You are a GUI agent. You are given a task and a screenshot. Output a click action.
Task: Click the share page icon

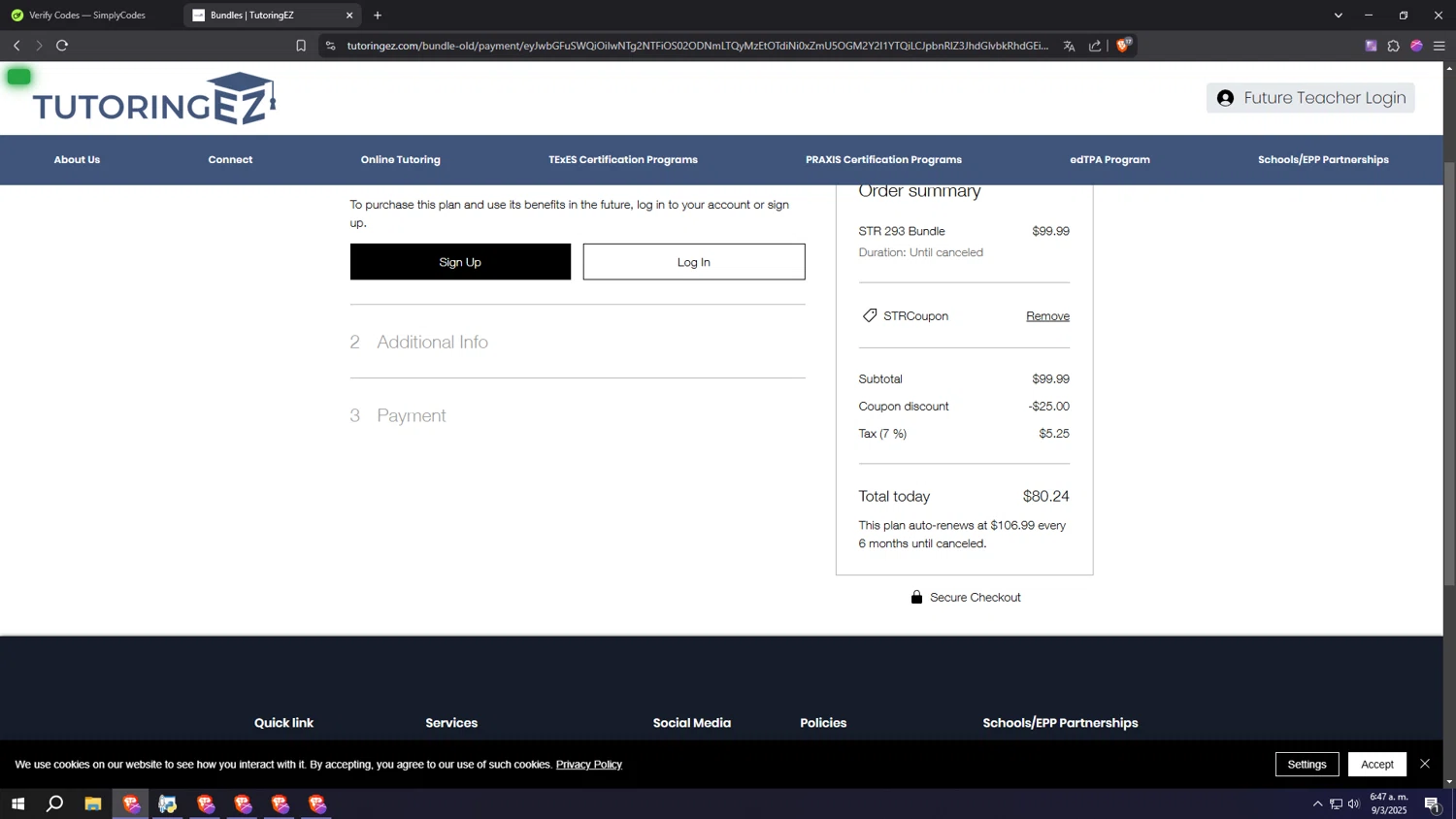click(x=1095, y=46)
